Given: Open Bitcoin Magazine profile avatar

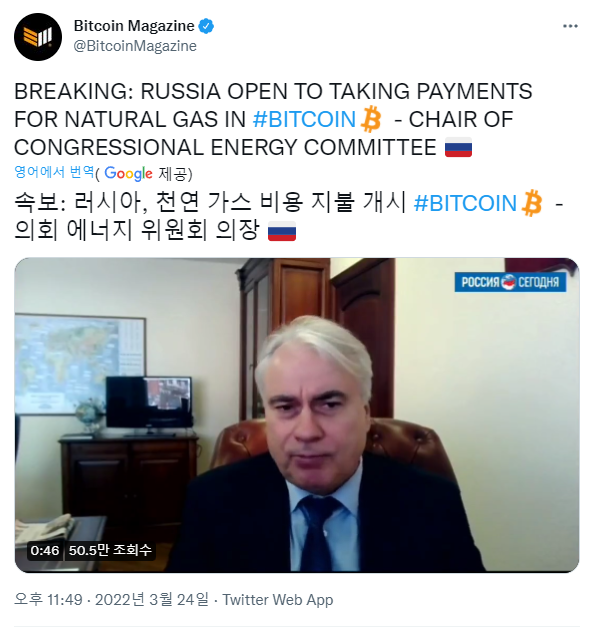Looking at the screenshot, I should (x=38, y=37).
